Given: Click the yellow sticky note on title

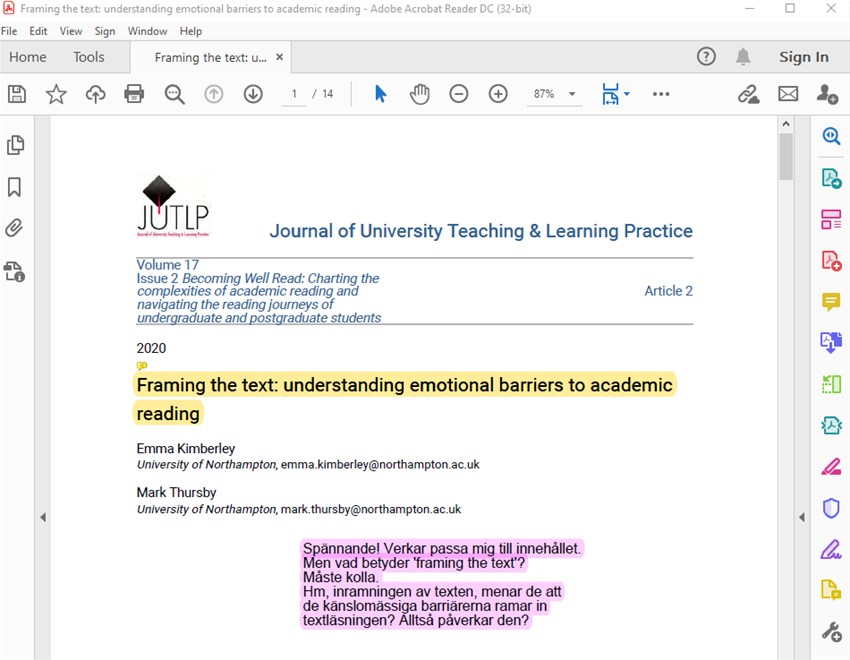Looking at the screenshot, I should (x=142, y=367).
